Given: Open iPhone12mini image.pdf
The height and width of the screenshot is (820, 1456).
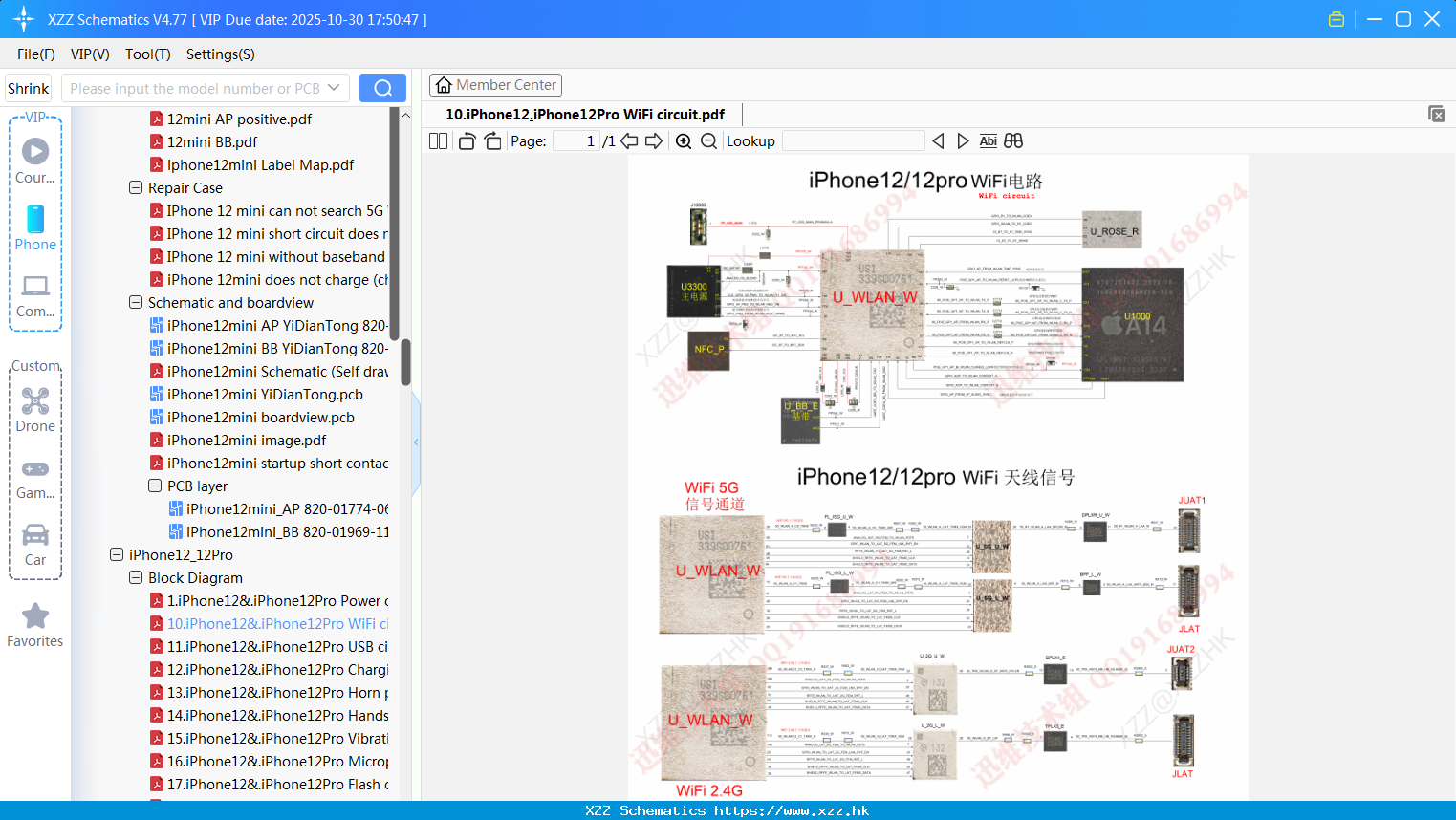Looking at the screenshot, I should coord(247,440).
